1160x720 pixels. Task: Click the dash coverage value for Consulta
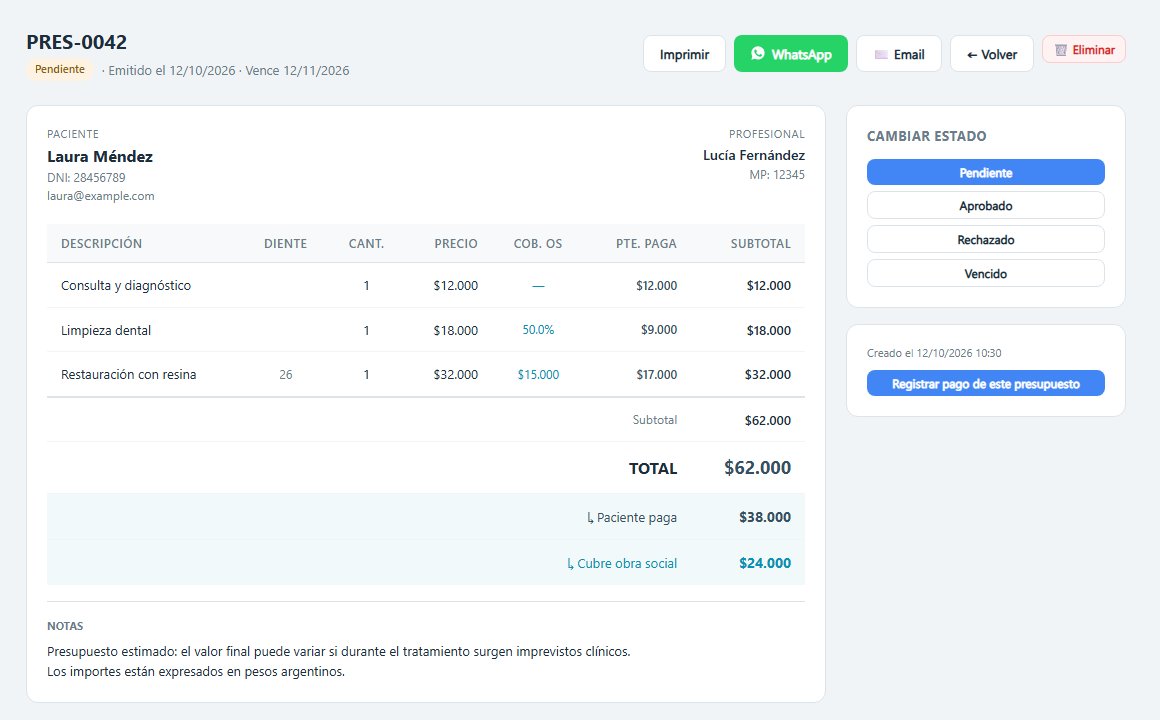point(538,286)
